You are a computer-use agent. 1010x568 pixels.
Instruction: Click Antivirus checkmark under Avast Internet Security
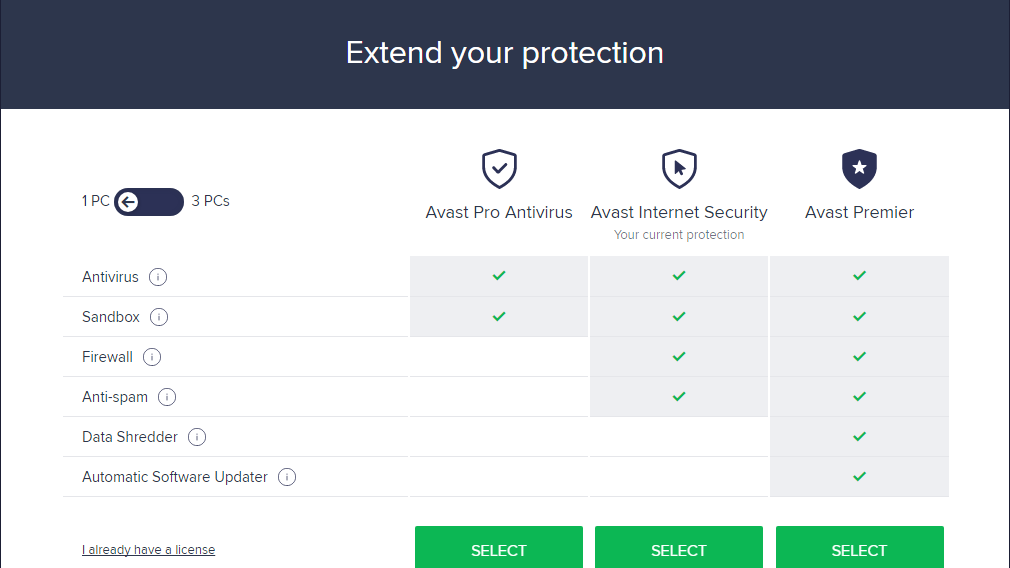coord(679,276)
